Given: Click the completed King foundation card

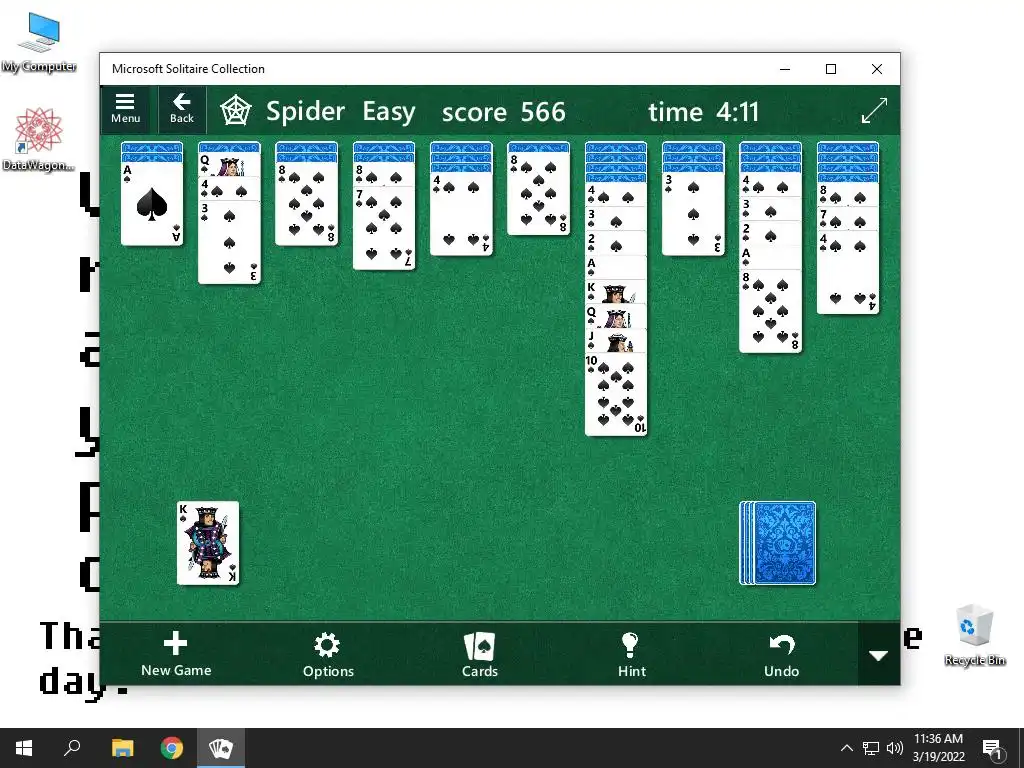Looking at the screenshot, I should point(208,543).
